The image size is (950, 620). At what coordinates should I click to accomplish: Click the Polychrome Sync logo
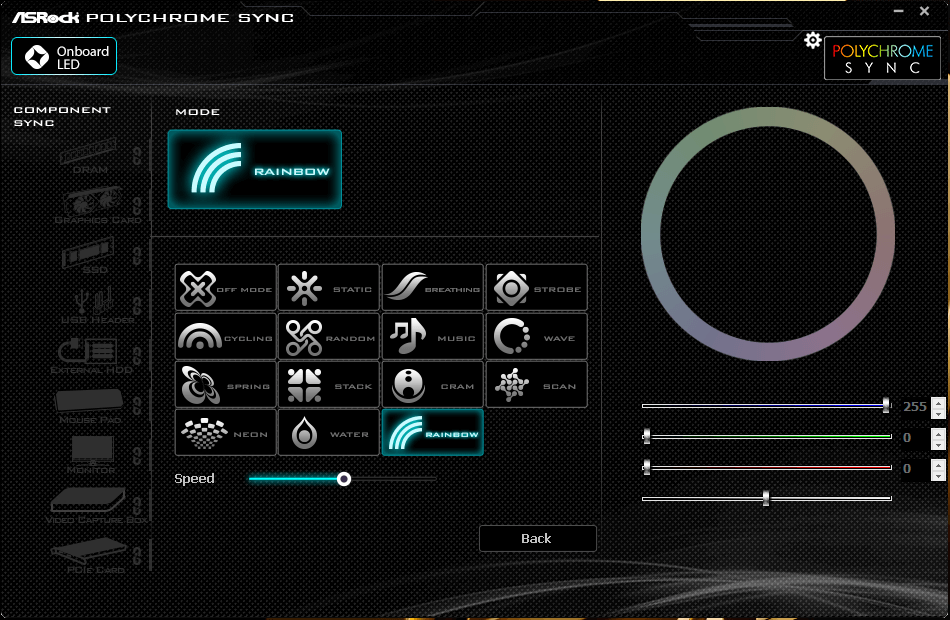tap(882, 58)
